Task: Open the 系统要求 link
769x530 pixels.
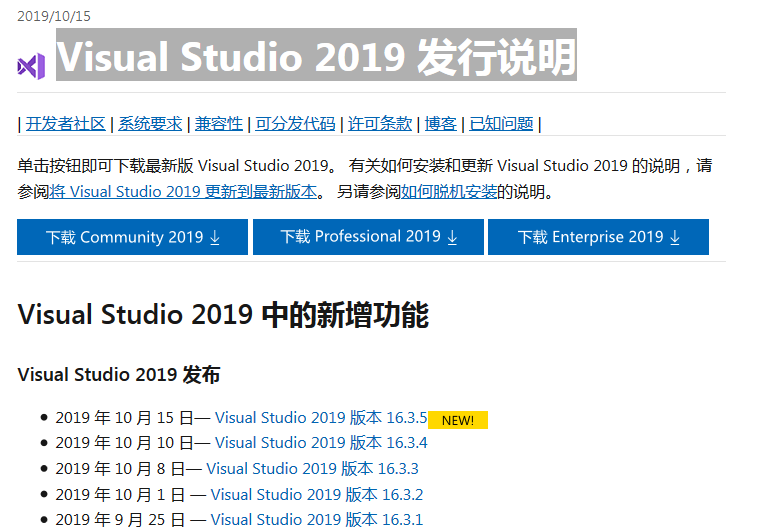Action: pos(150,124)
